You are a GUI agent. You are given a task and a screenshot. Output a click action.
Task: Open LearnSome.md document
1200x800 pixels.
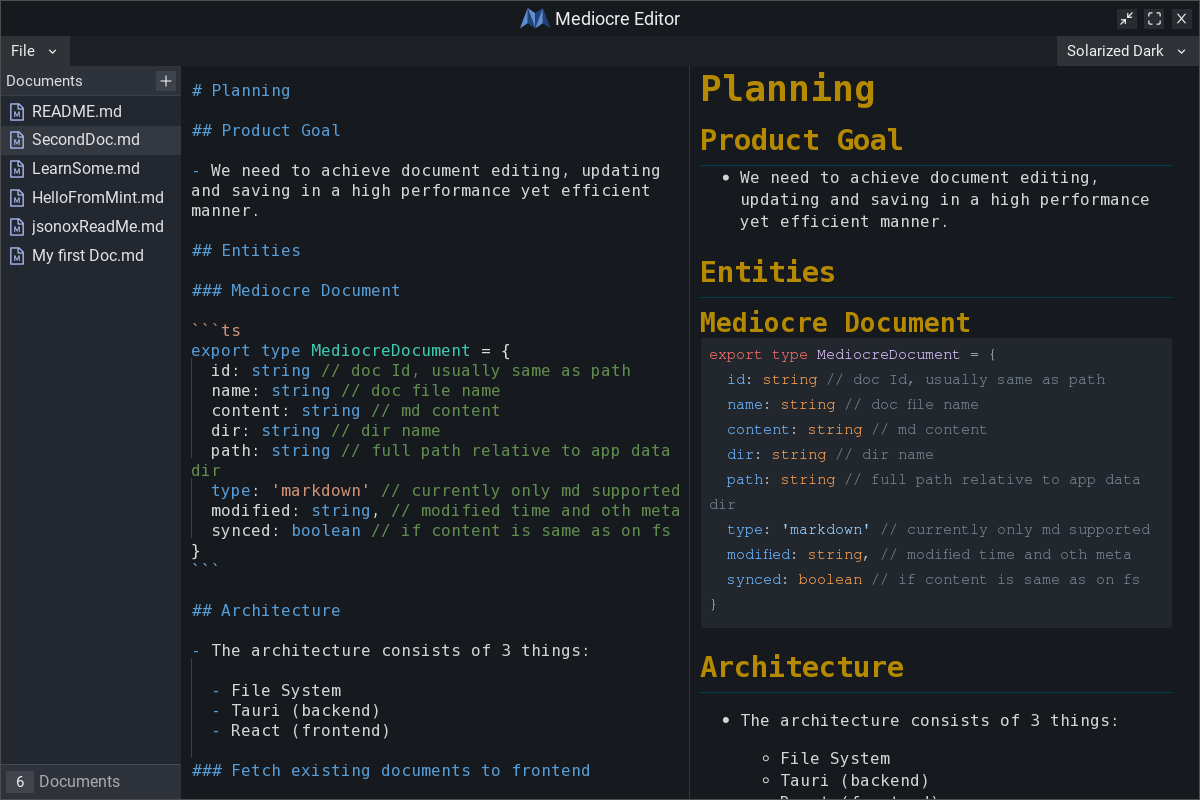tap(90, 169)
